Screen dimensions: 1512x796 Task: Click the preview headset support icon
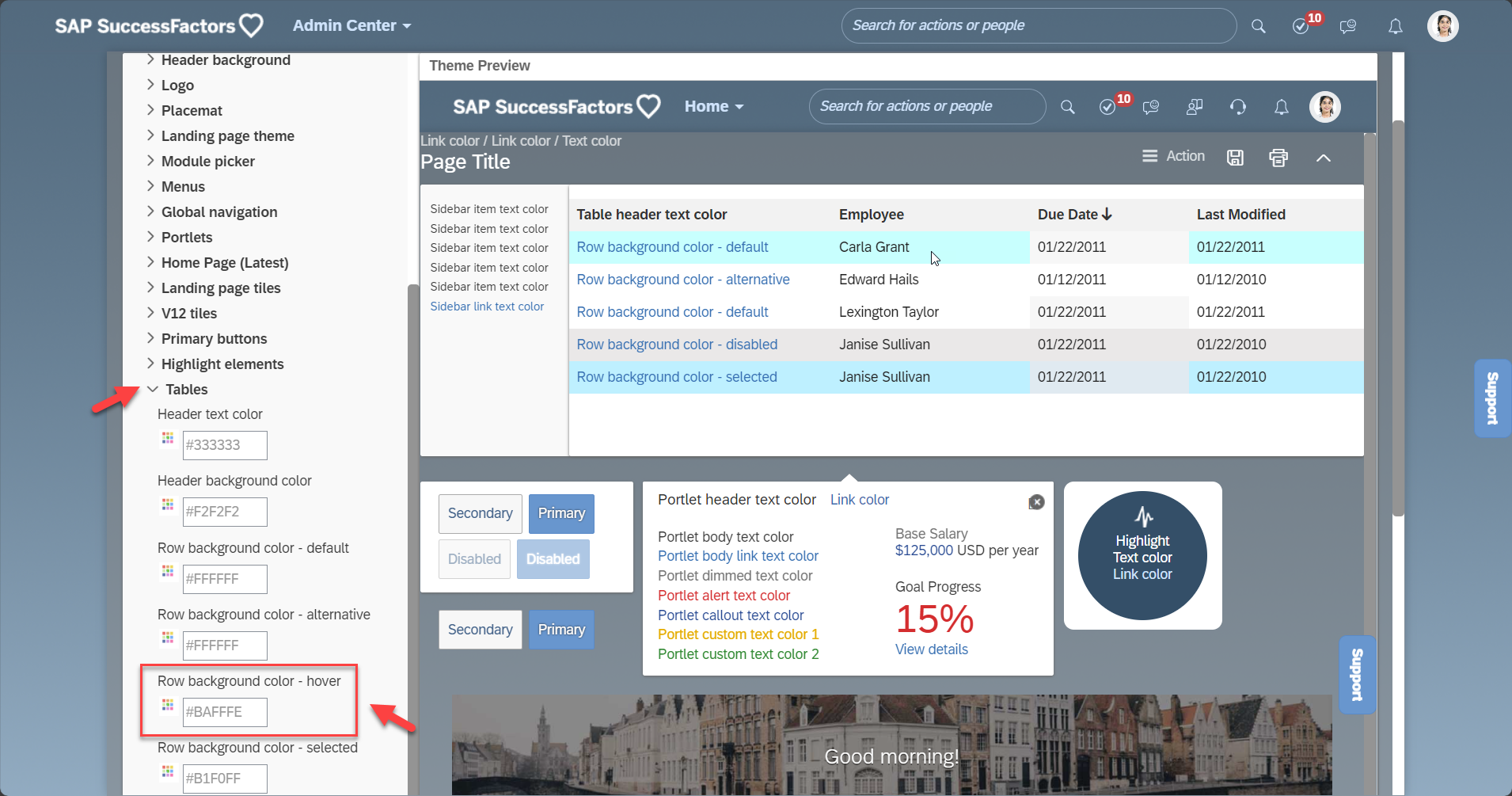(x=1238, y=107)
